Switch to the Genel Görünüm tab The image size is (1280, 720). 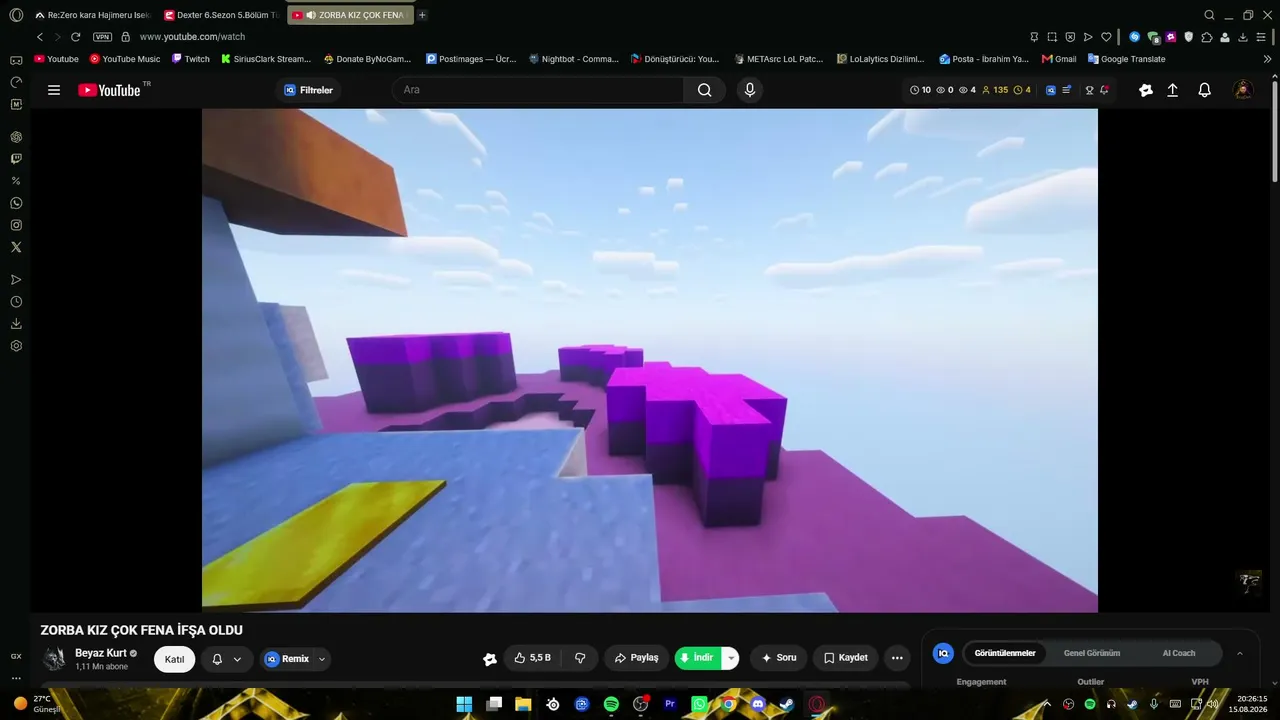[1092, 653]
